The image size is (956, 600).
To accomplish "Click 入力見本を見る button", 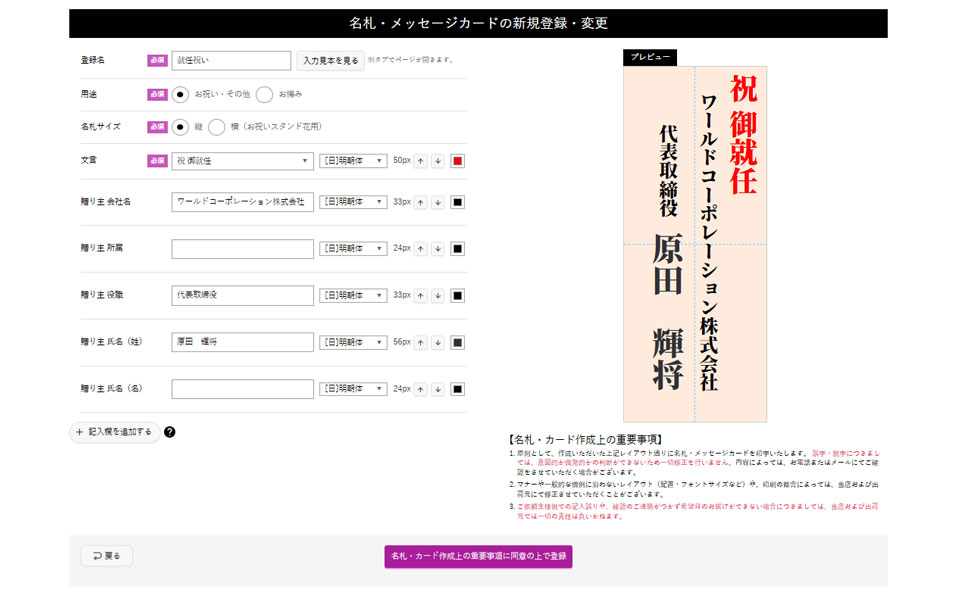I will [330, 60].
